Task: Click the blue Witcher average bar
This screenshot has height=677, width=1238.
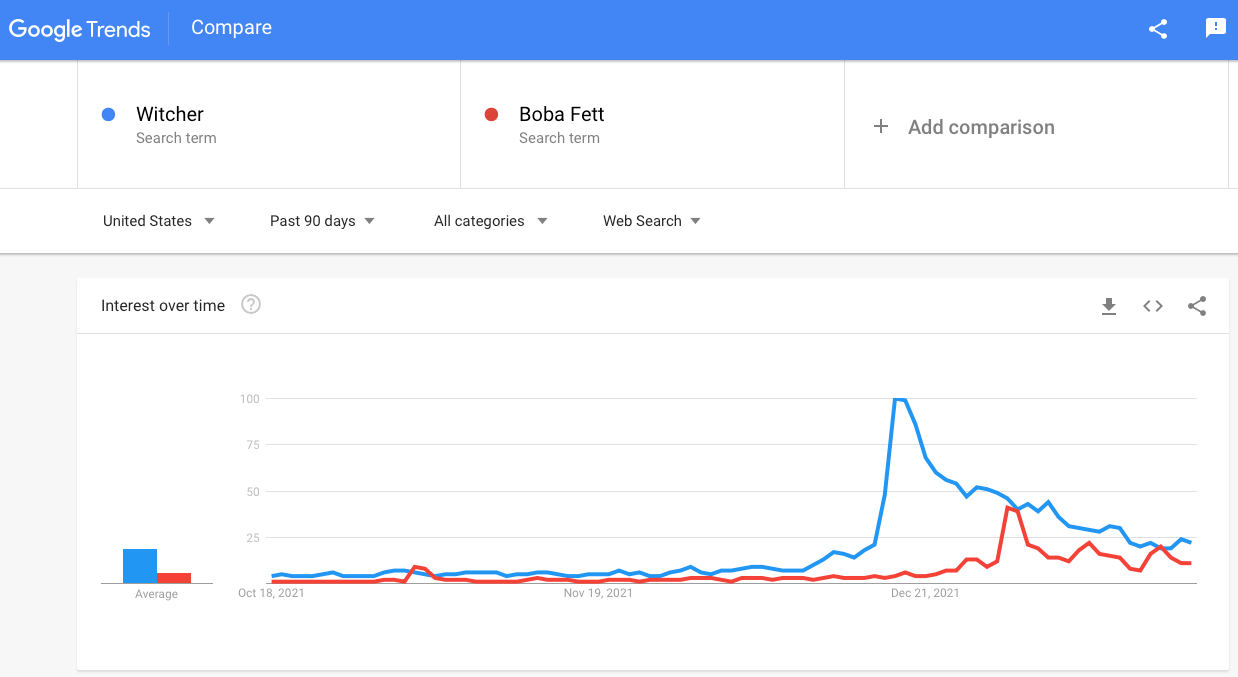Action: point(140,566)
